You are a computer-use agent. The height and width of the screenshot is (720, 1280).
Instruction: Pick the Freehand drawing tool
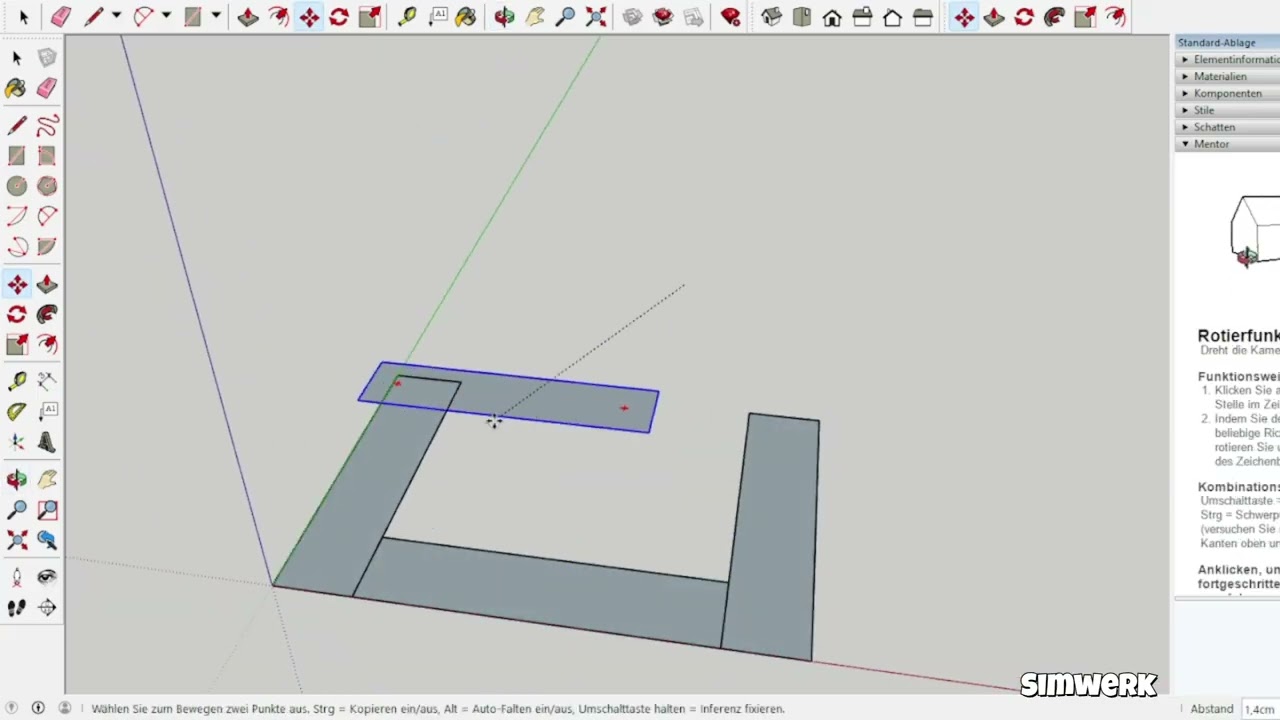point(47,126)
